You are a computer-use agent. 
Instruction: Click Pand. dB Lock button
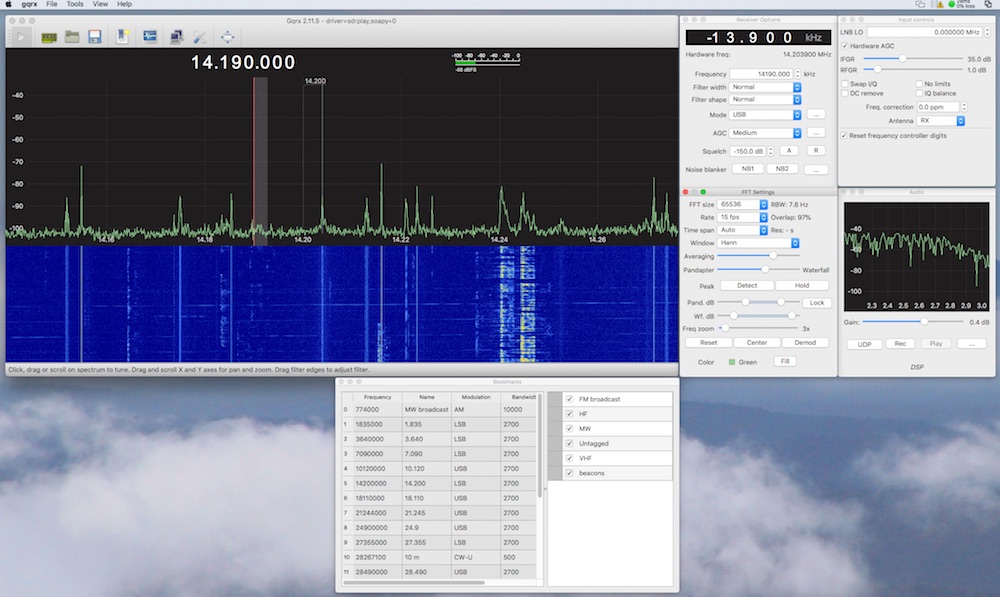pos(817,303)
